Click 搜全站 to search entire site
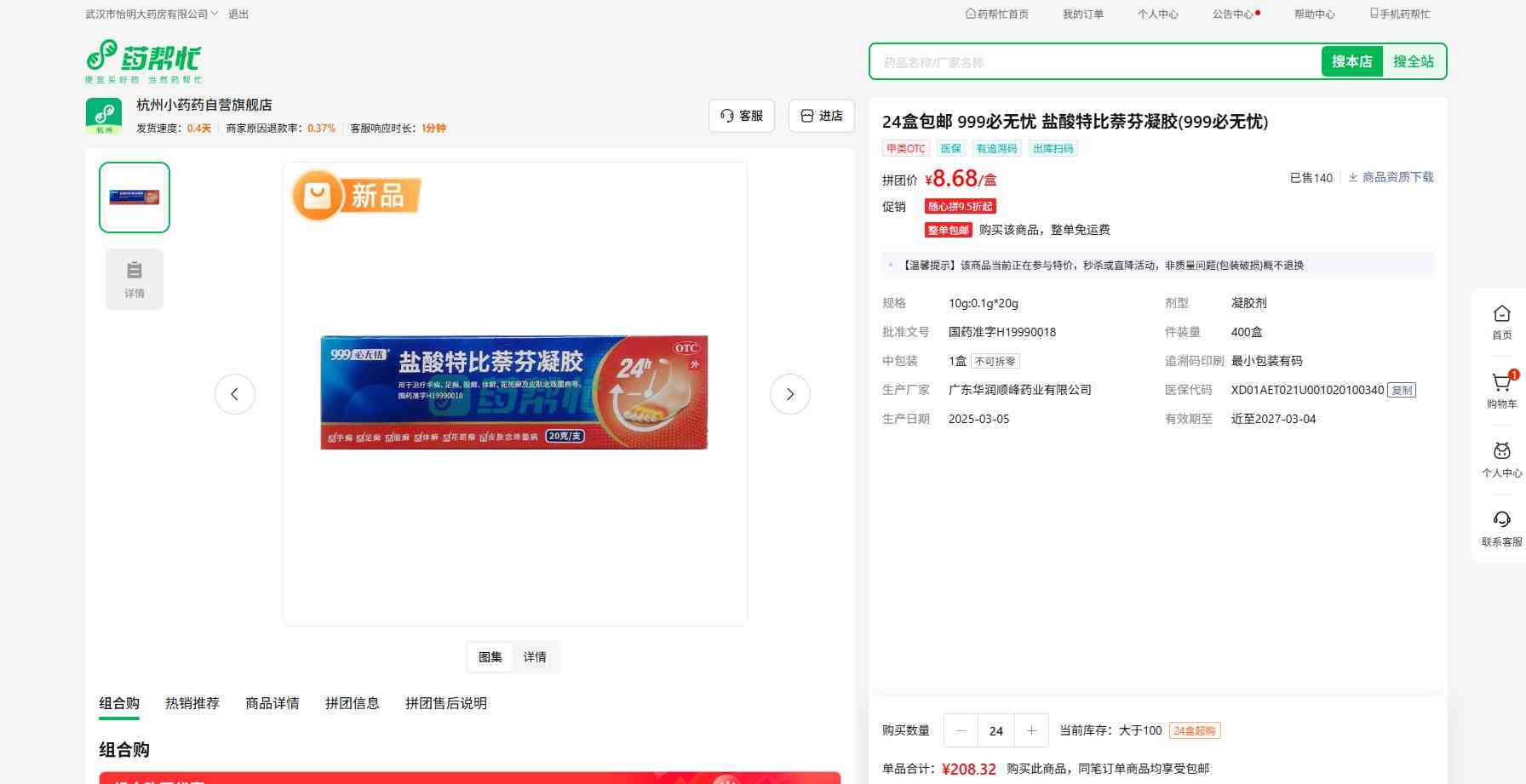The height and width of the screenshot is (784, 1526). click(1413, 61)
